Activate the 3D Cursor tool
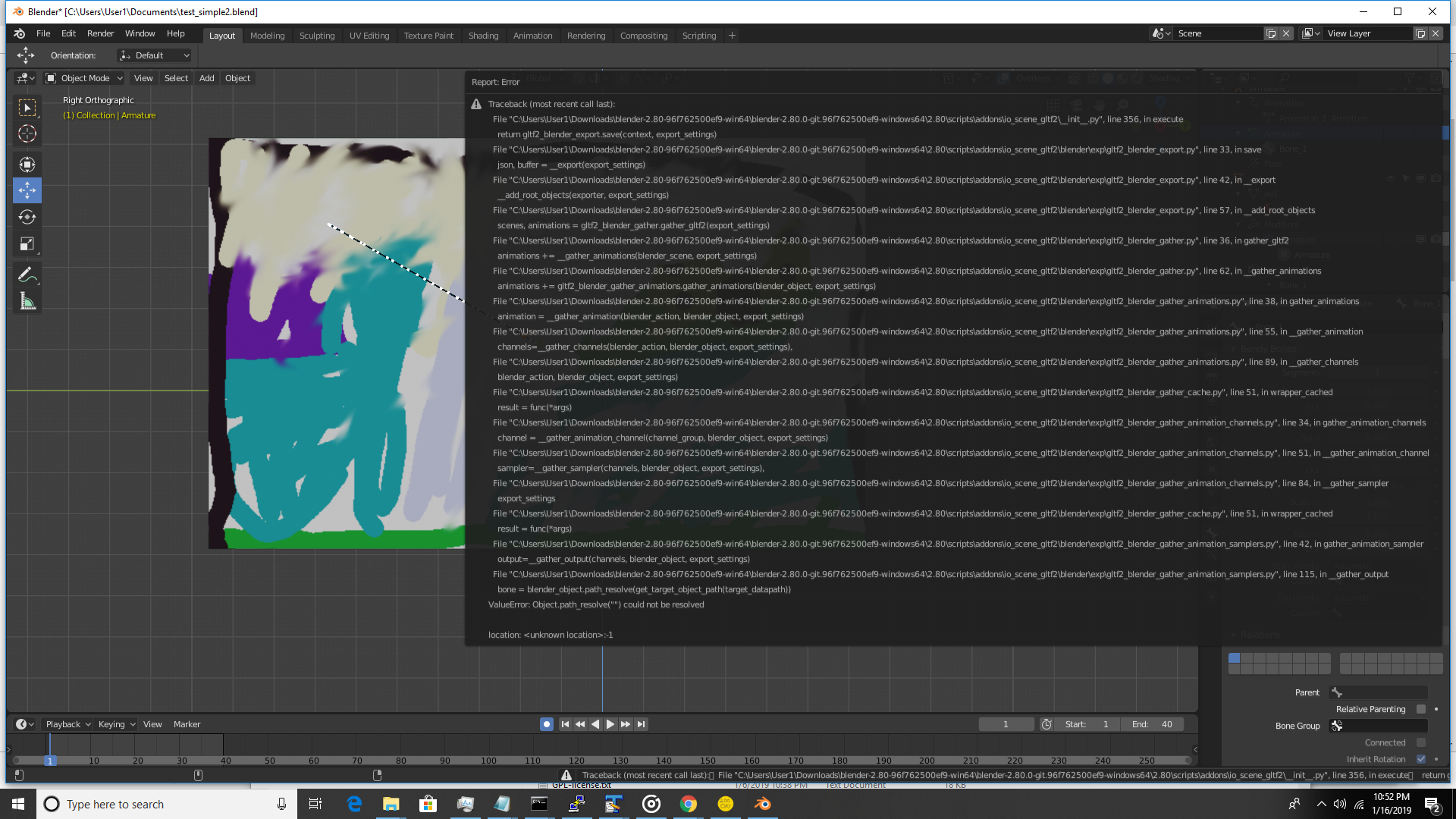Image resolution: width=1456 pixels, height=819 pixels. click(x=27, y=134)
